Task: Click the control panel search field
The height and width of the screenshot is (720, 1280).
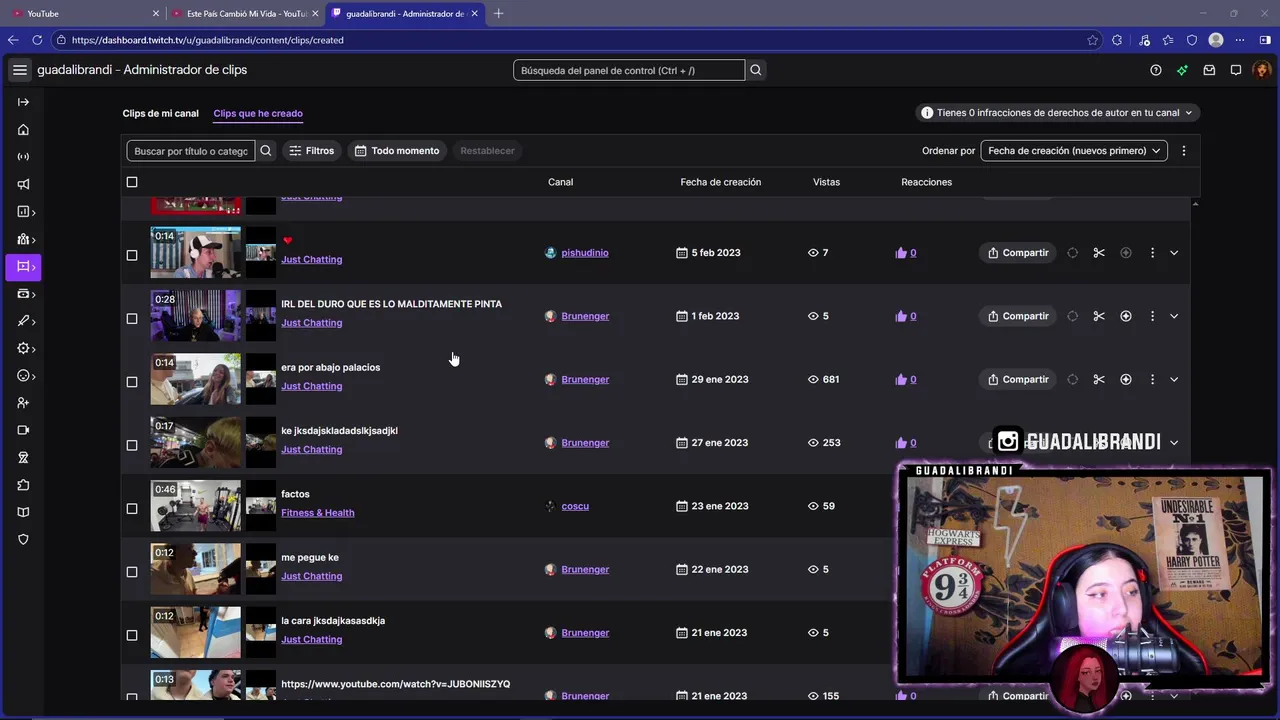Action: coord(629,70)
